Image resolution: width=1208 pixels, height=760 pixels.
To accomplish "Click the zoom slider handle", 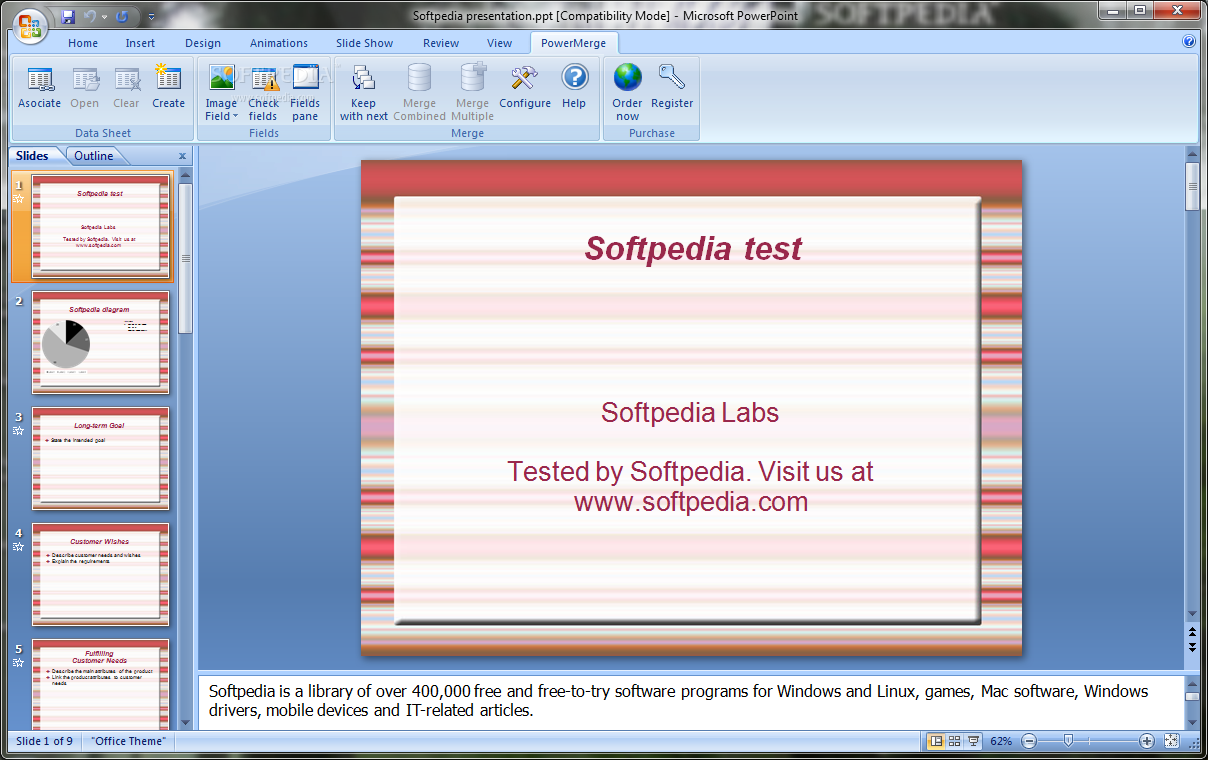I will coord(1068,741).
